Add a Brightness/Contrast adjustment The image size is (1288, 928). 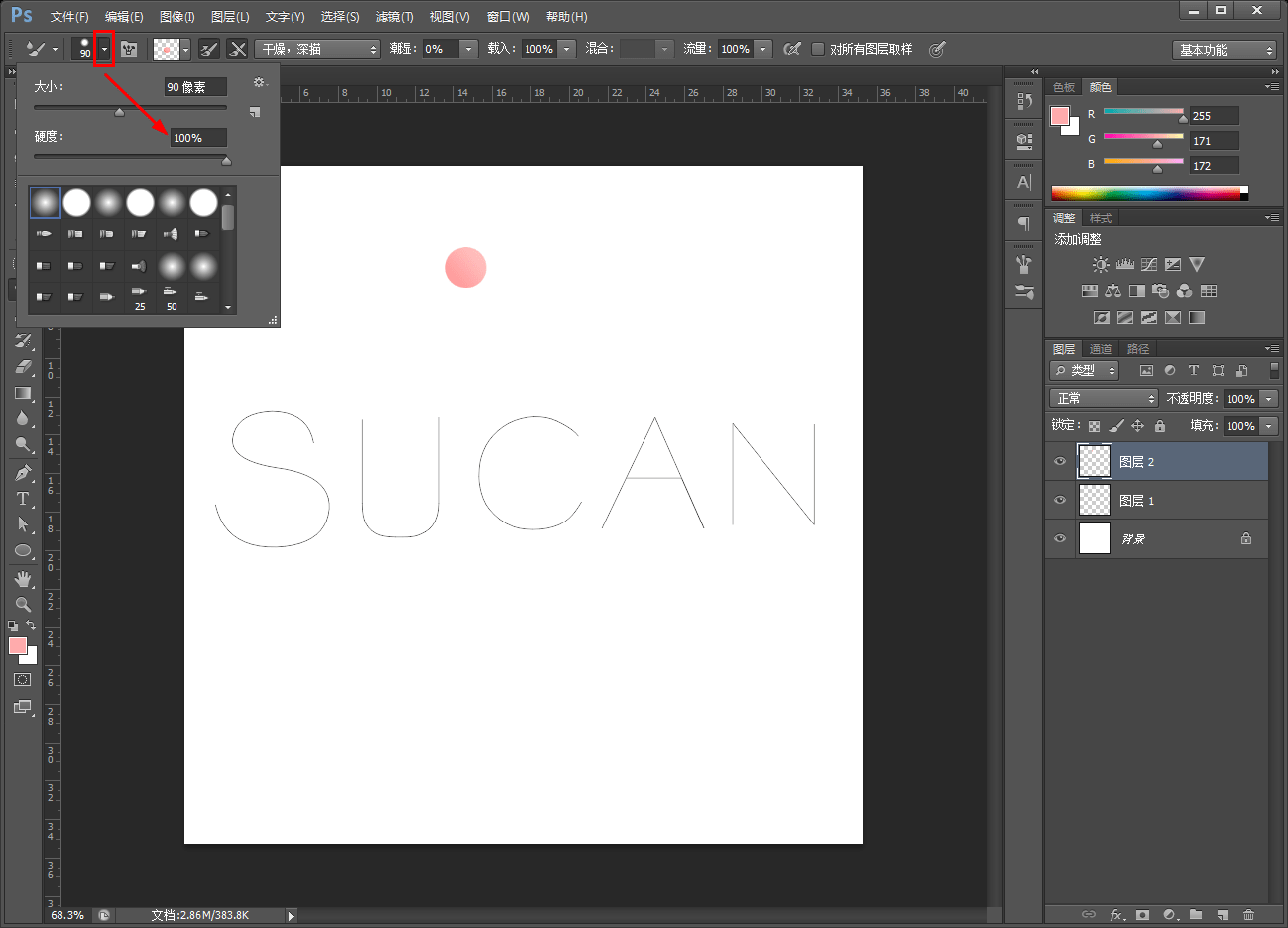(1101, 265)
